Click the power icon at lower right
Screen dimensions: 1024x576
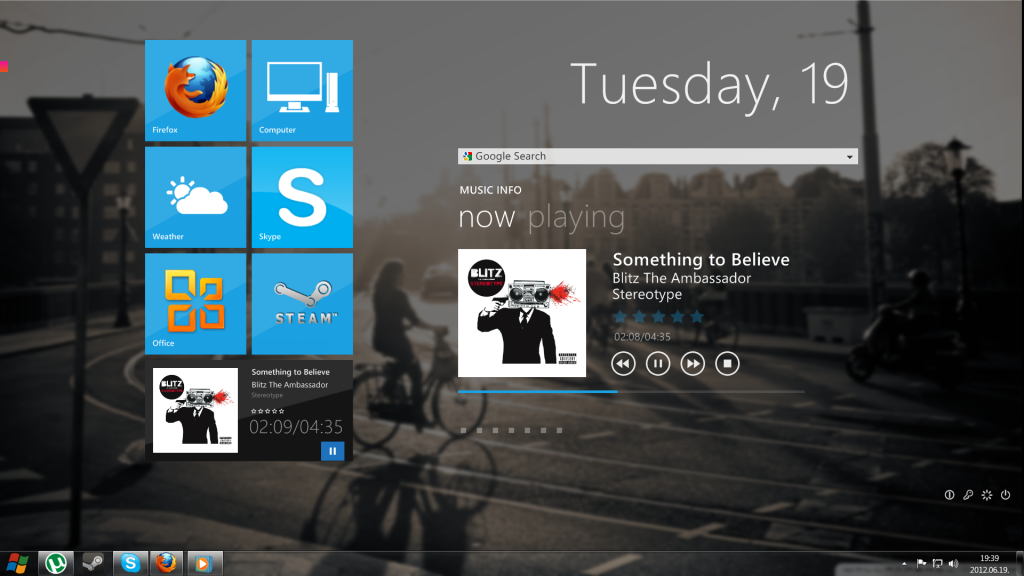(x=1006, y=495)
